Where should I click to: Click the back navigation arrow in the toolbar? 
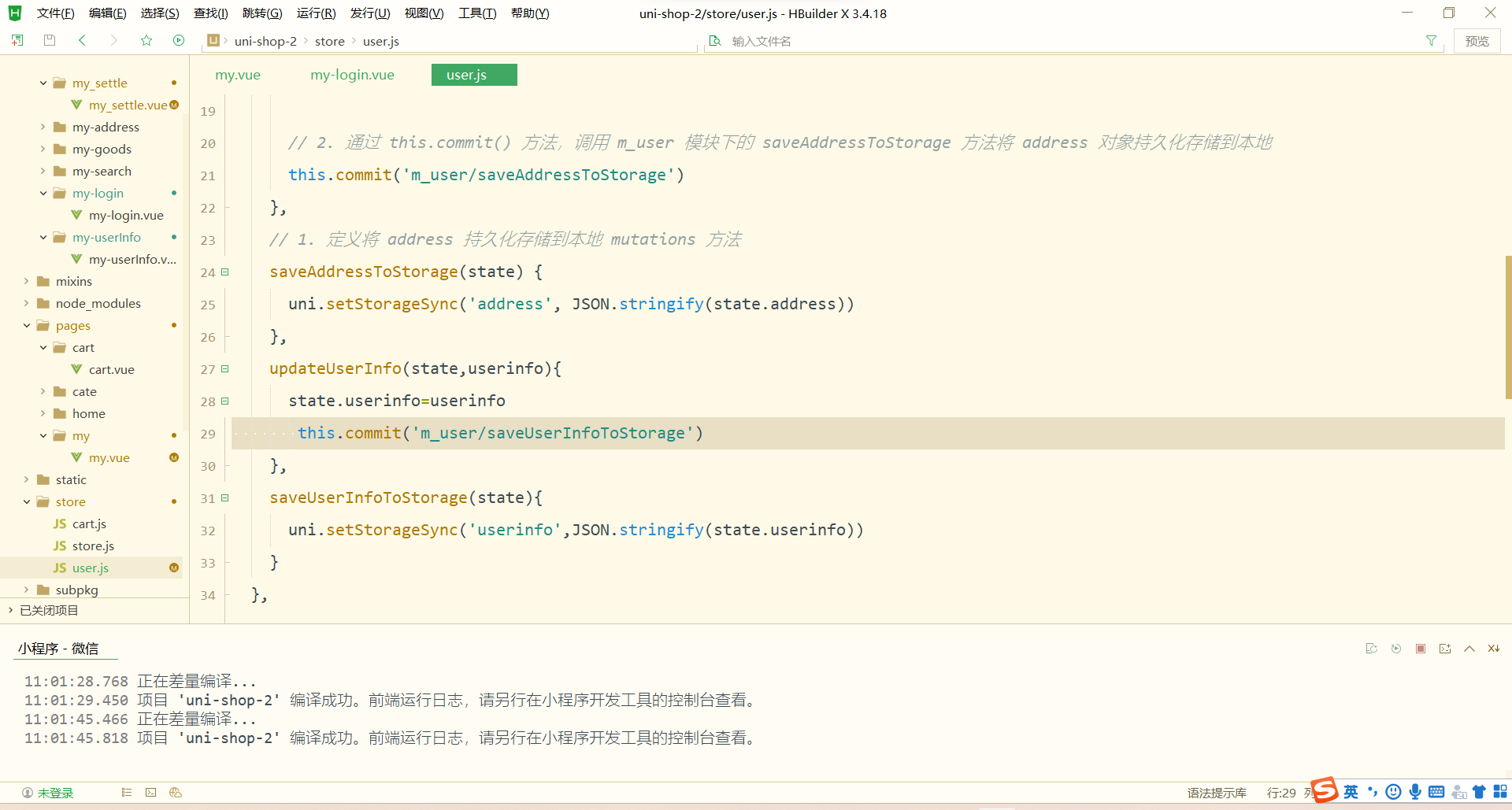click(82, 40)
